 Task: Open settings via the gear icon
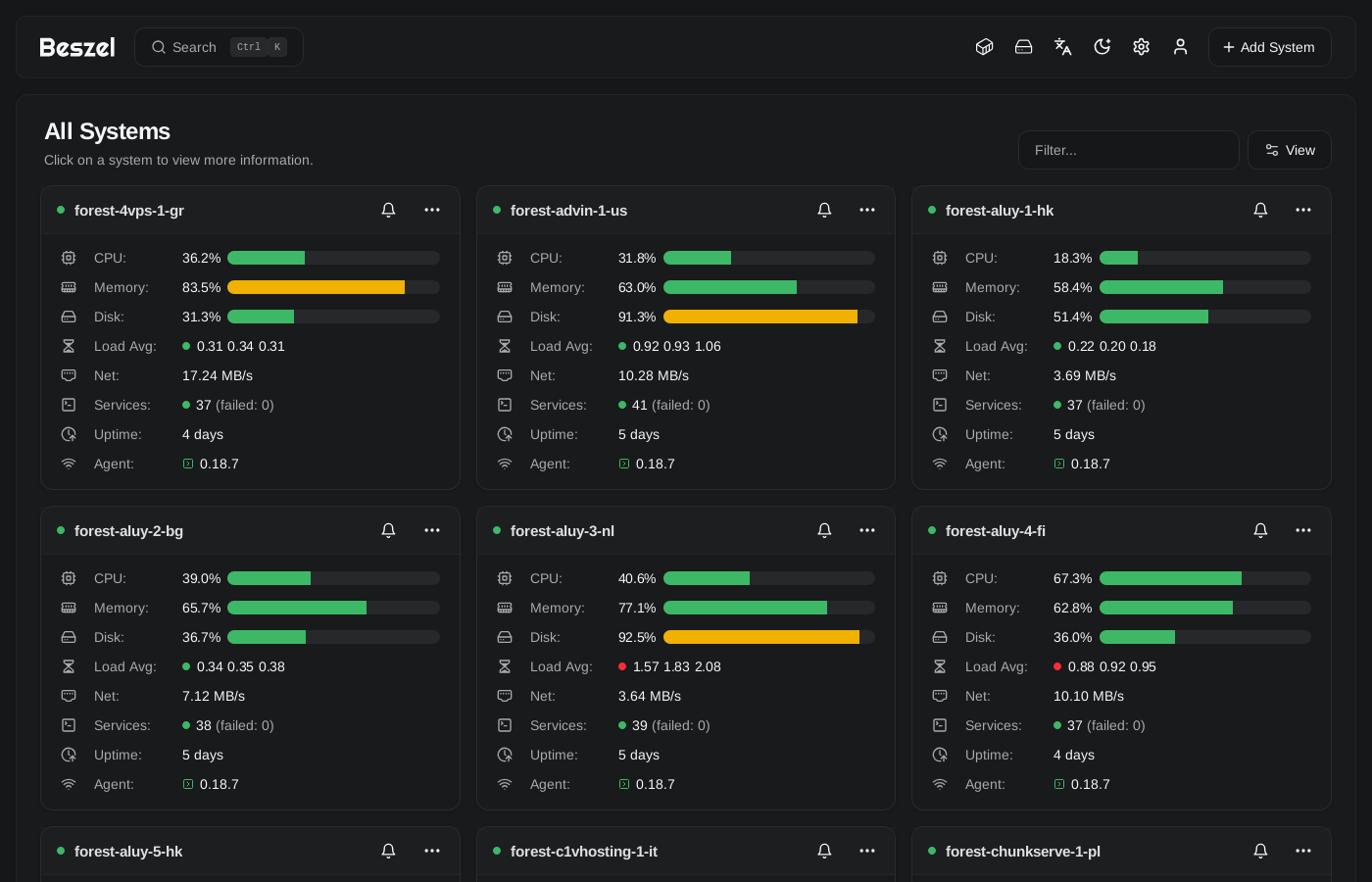pyautogui.click(x=1142, y=47)
